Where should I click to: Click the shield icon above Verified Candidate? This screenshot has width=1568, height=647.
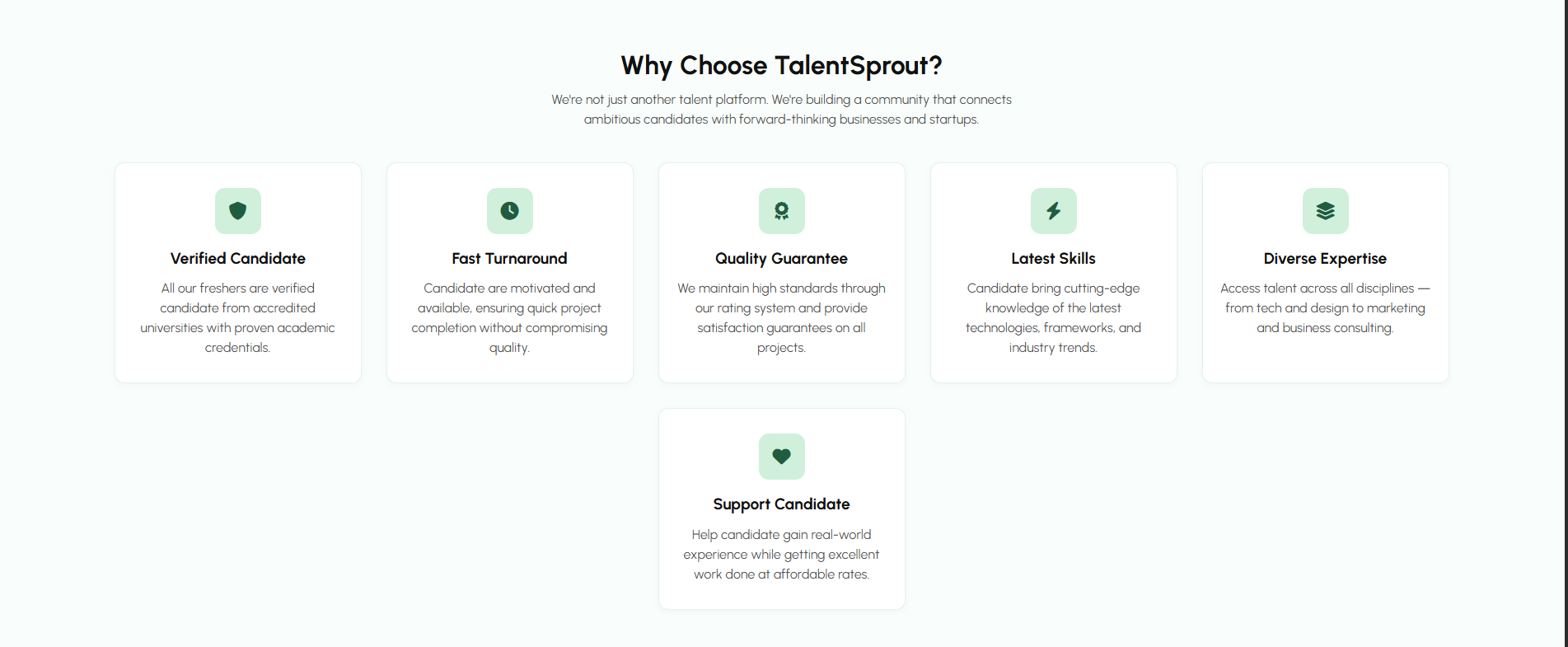(237, 211)
